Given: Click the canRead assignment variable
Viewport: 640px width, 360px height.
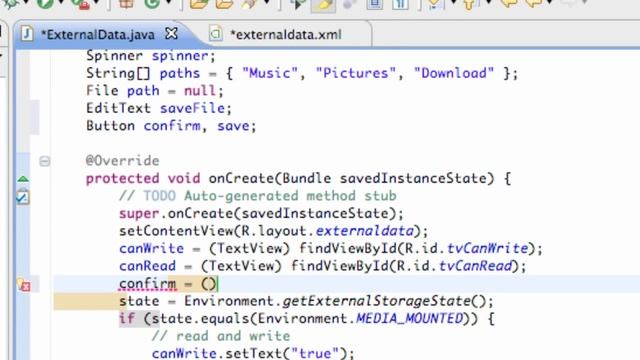Looking at the screenshot, I should tap(147, 266).
